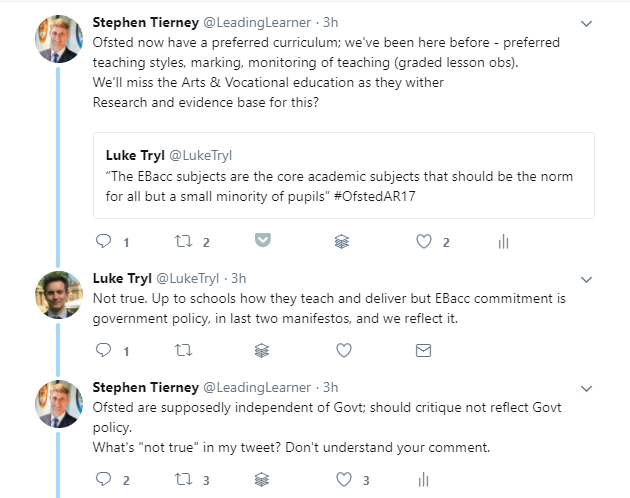Viewport: 630px width, 498px height.
Task: Like the last tweet with 3 likes
Action: pos(343,480)
